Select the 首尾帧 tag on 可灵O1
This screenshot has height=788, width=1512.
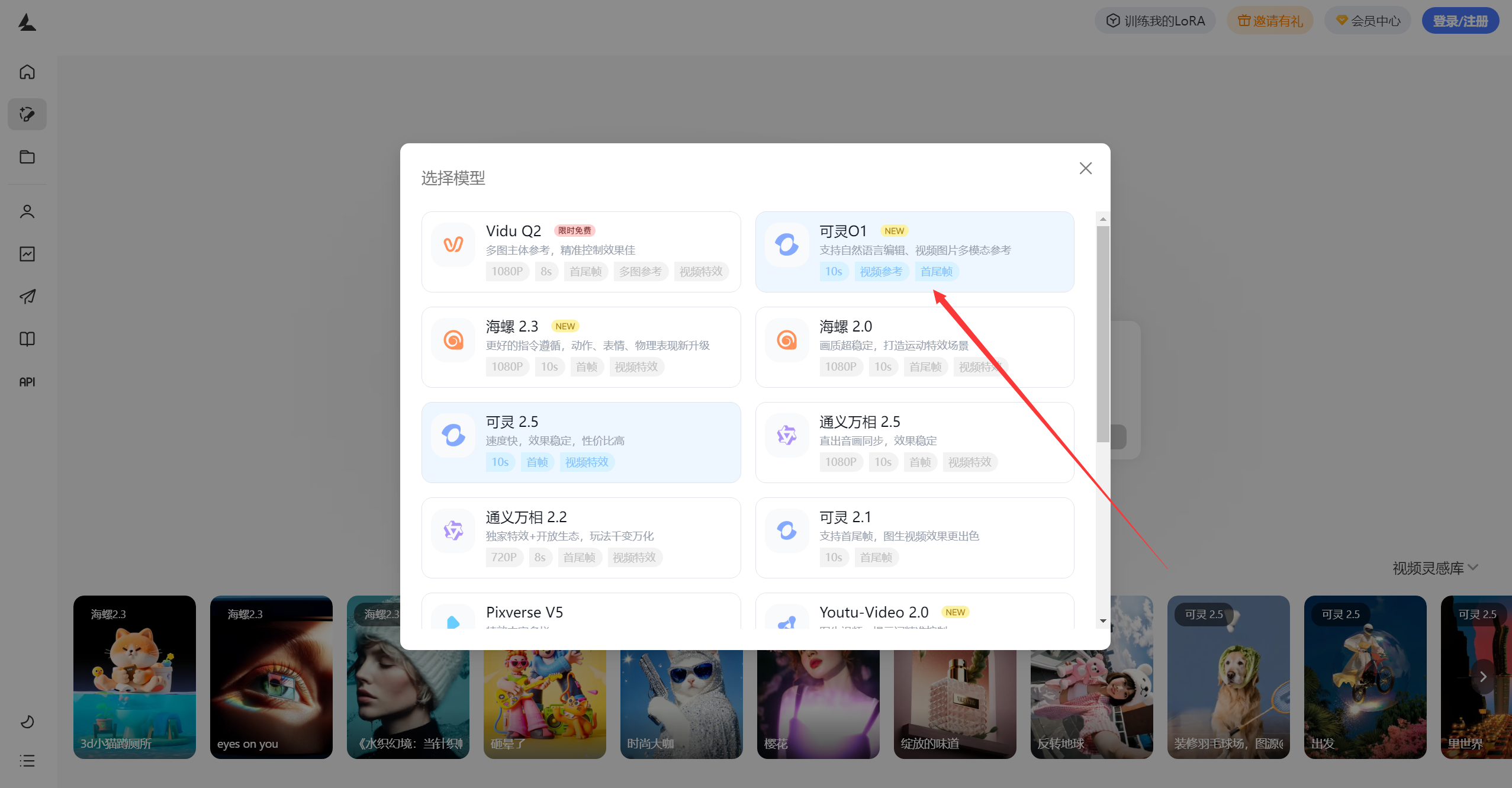[x=935, y=271]
